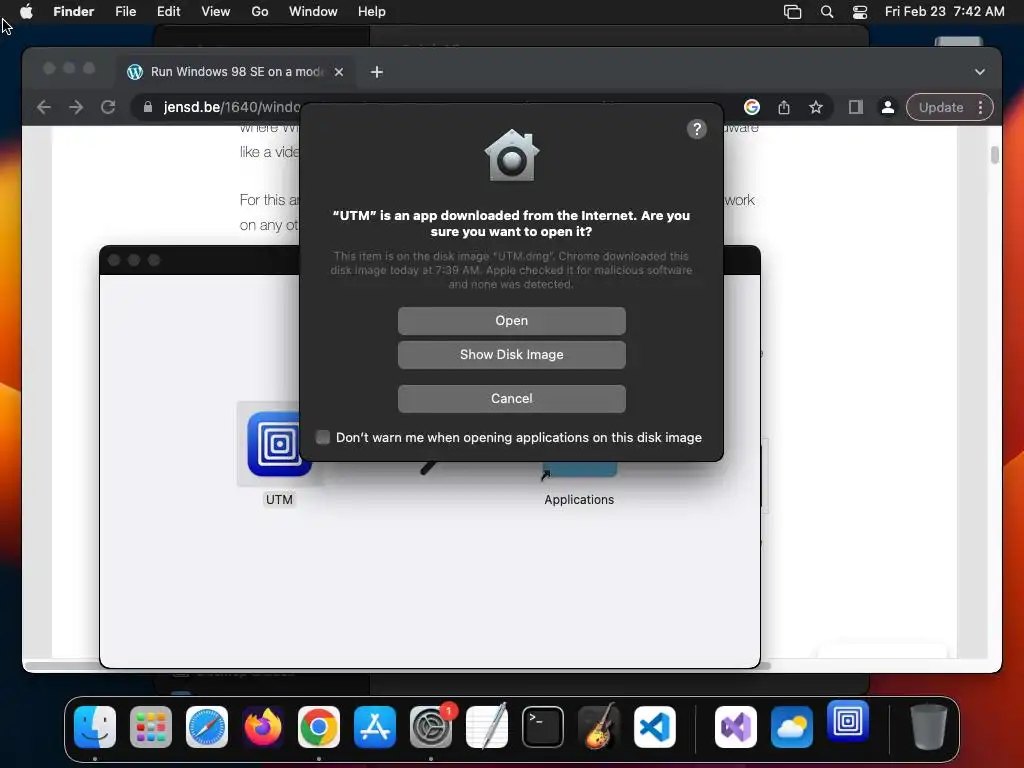Click the Open button in the dialog

(511, 321)
